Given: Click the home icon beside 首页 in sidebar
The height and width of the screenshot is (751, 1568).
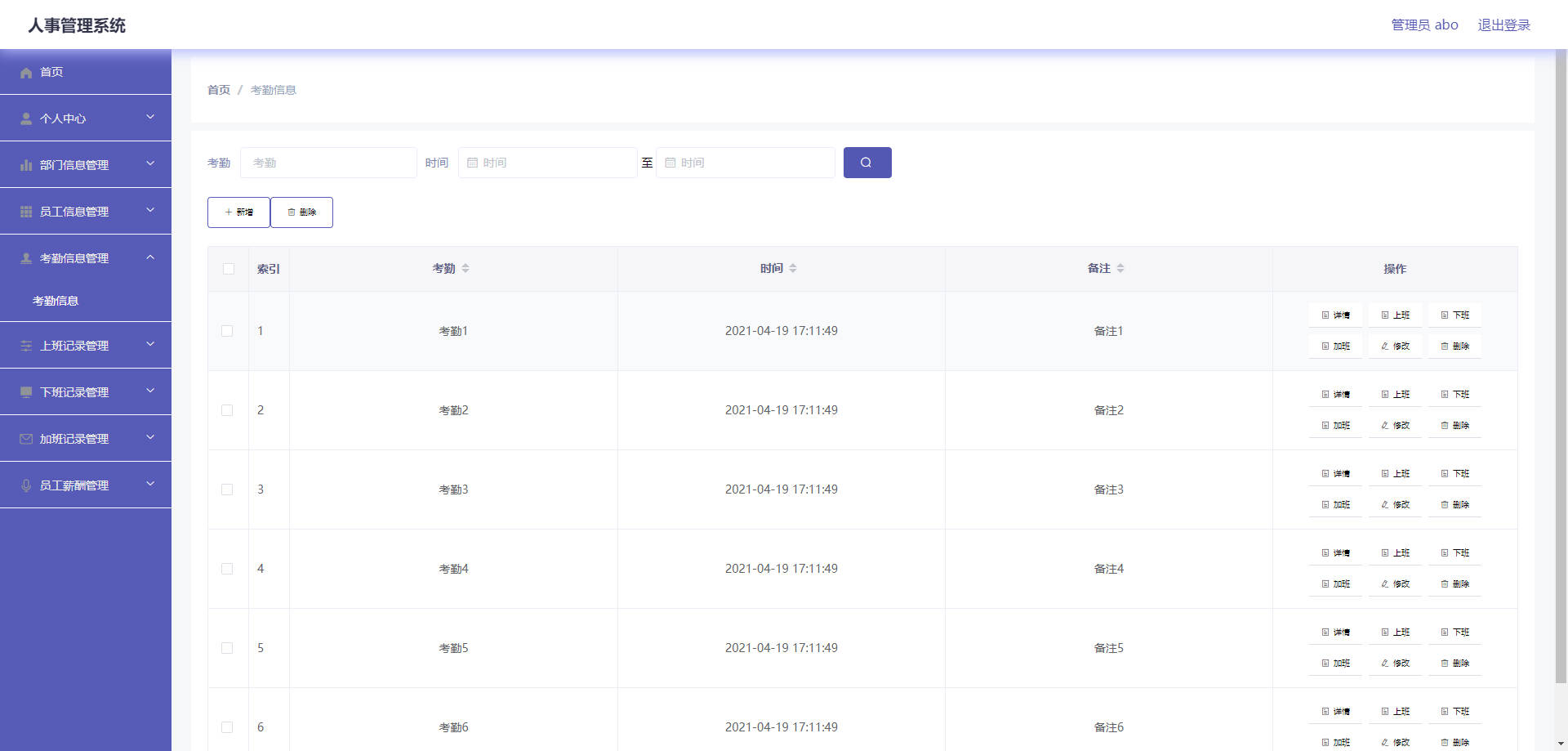Looking at the screenshot, I should [x=26, y=73].
